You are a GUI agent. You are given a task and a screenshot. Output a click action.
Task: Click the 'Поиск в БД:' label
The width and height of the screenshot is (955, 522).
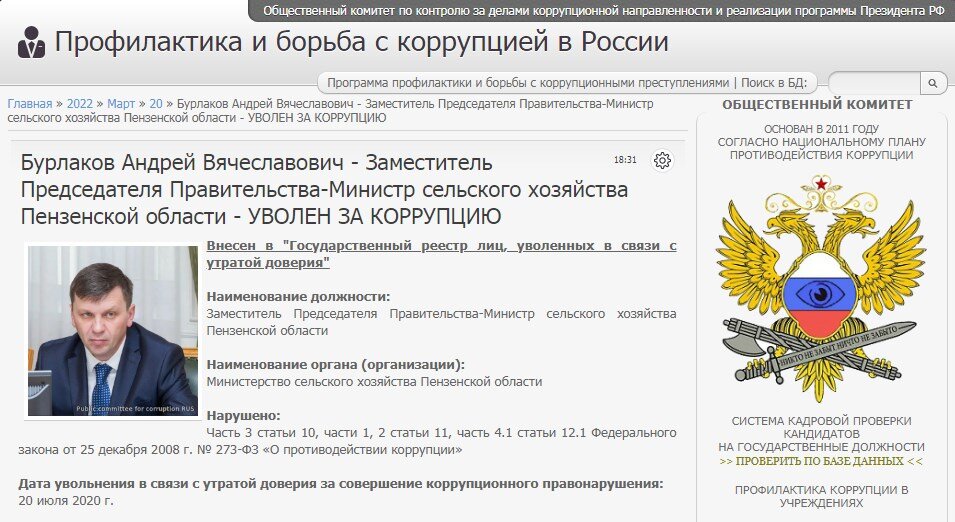tap(774, 83)
